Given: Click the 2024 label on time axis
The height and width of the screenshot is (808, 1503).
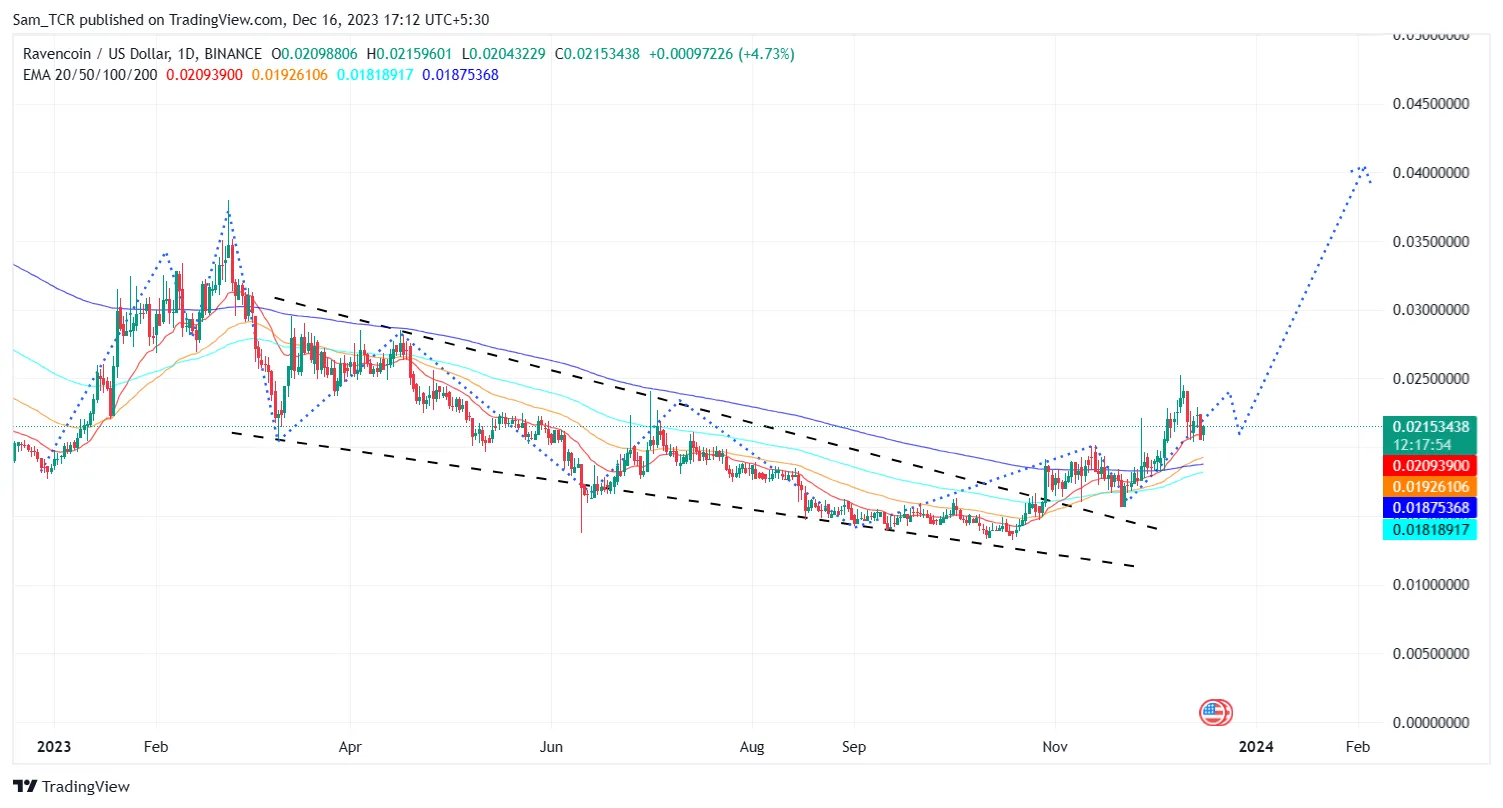Looking at the screenshot, I should click(1255, 746).
